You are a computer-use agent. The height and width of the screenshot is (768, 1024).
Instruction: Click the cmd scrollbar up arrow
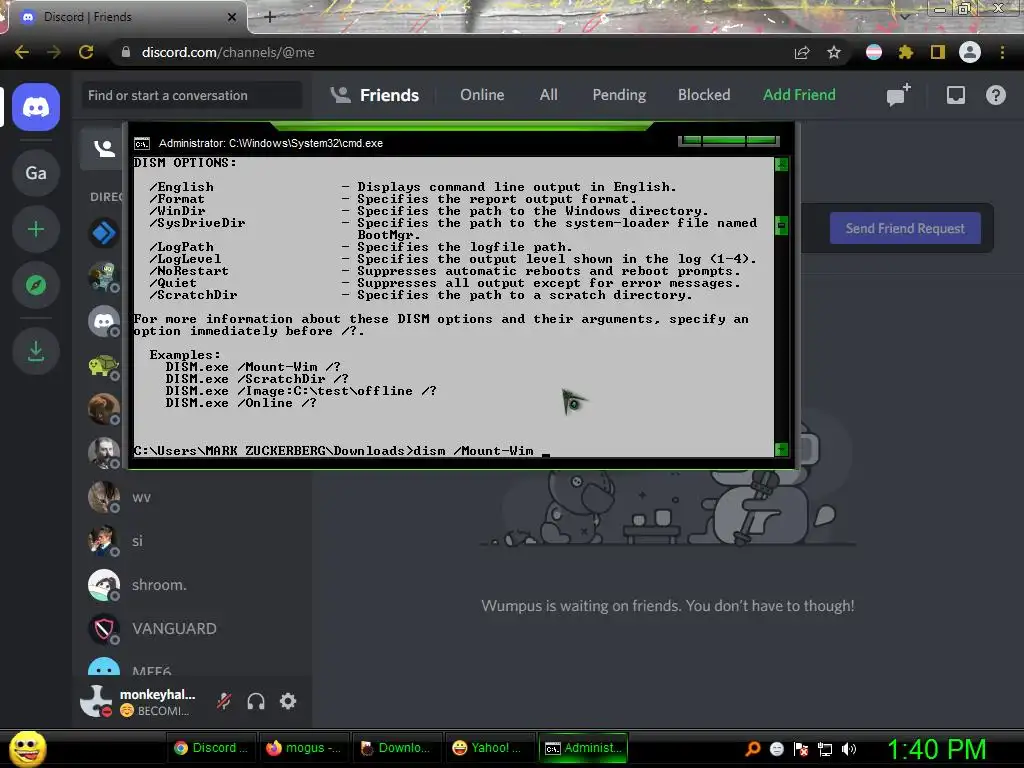pos(781,164)
